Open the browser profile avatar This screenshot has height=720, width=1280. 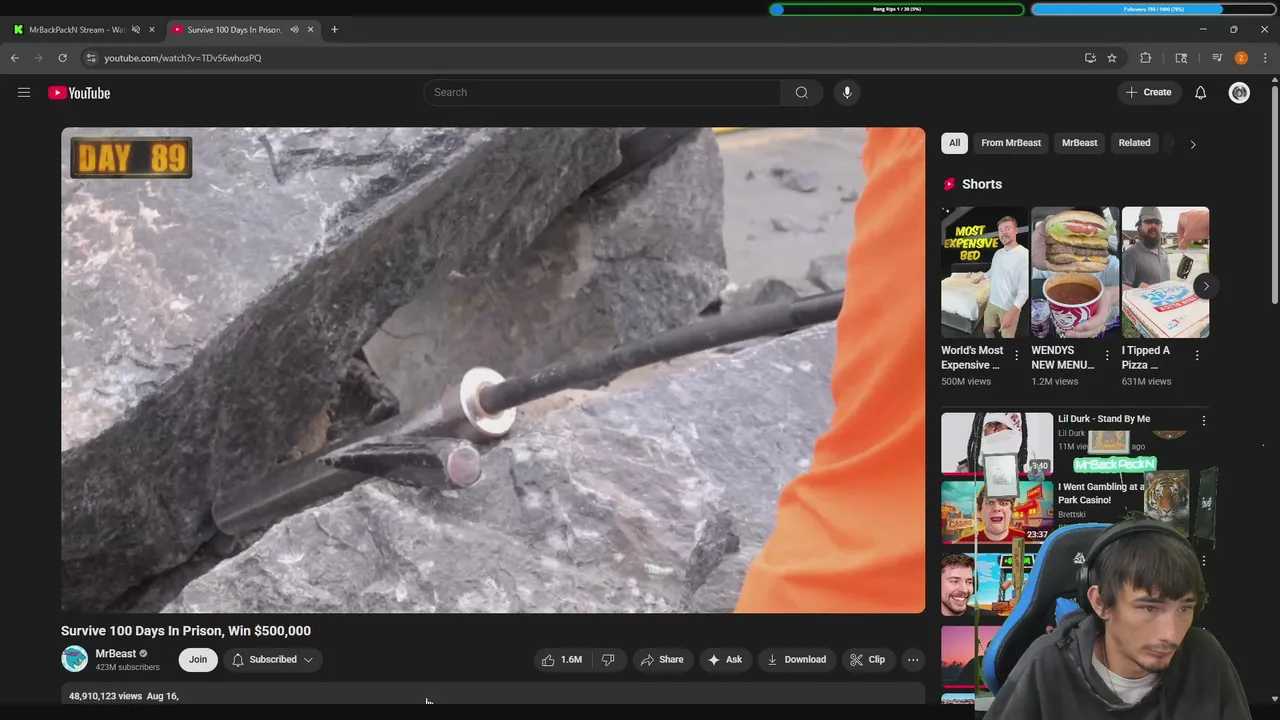[x=1241, y=58]
